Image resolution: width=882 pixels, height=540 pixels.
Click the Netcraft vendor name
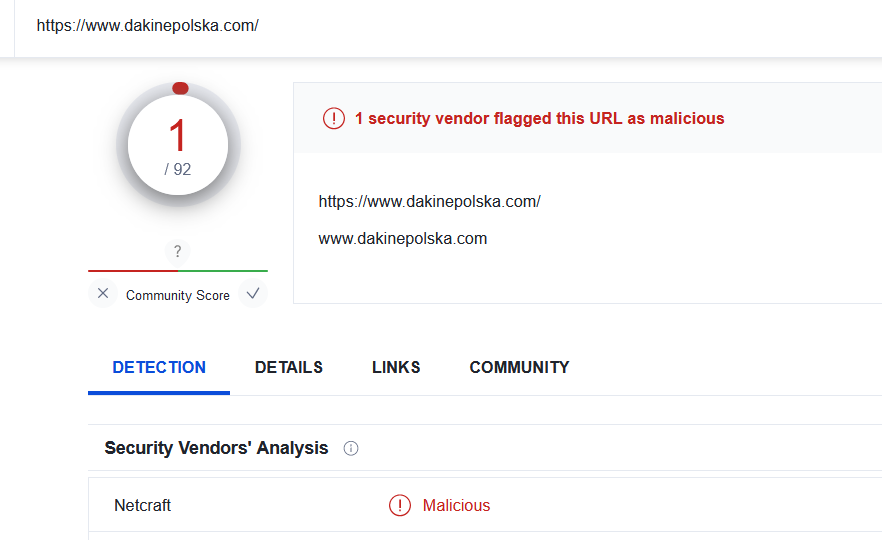coord(142,505)
